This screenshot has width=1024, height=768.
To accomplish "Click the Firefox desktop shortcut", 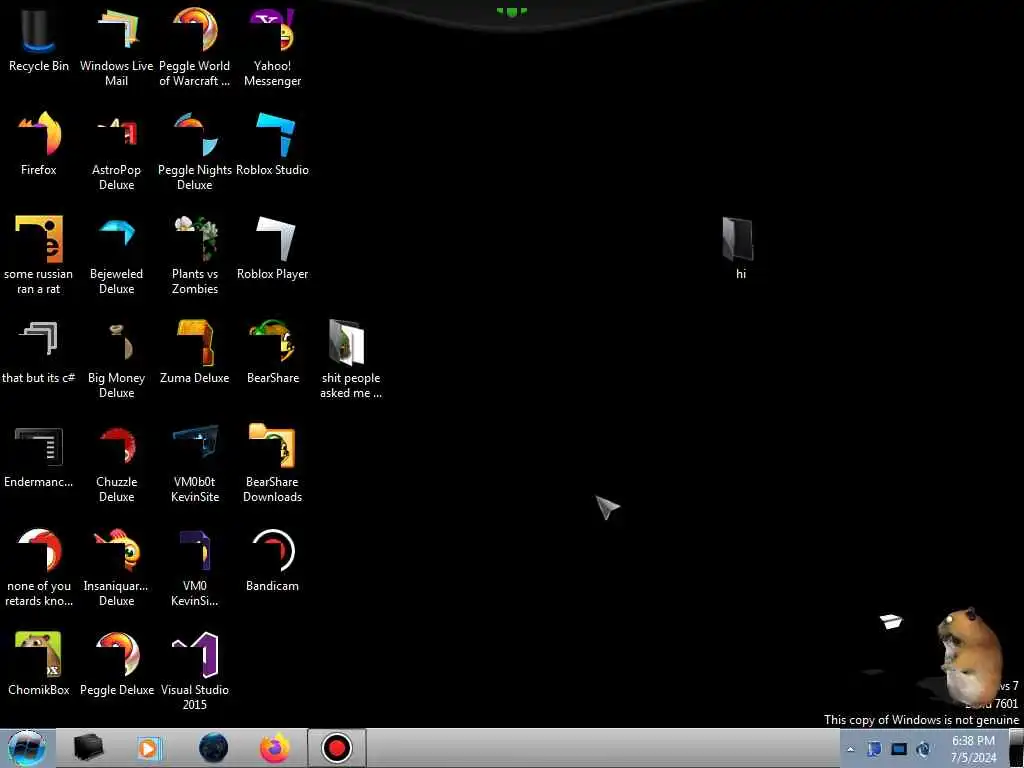I will tap(39, 144).
